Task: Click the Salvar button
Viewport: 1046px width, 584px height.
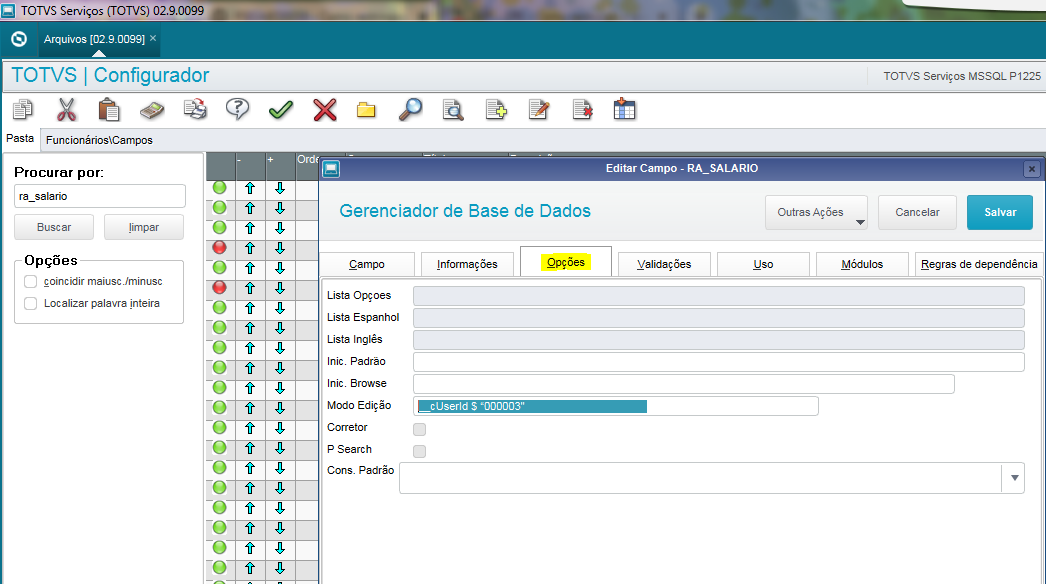Action: coord(1000,212)
